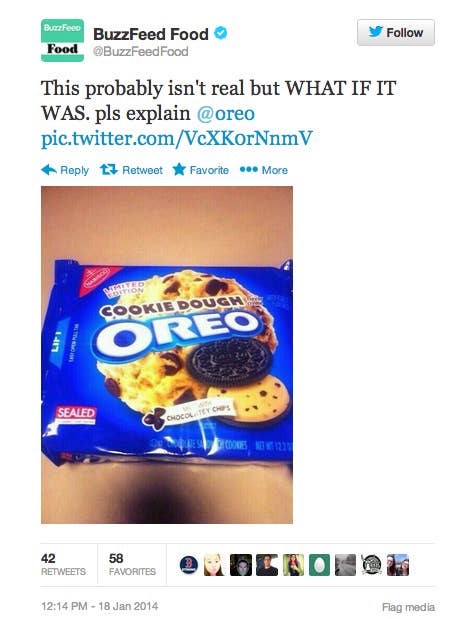Click the Red Sox logo avatar
The width and height of the screenshot is (473, 619).
189,565
